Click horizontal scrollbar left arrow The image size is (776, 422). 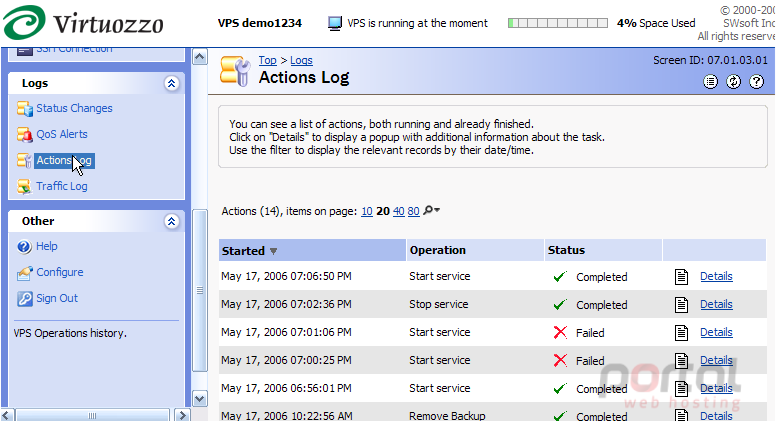7,415
